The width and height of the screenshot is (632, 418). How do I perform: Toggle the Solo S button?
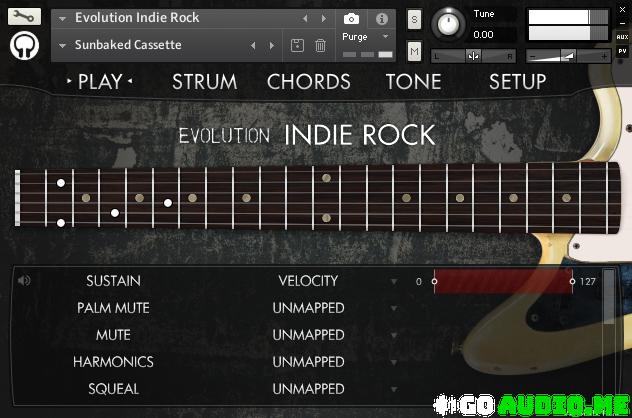(414, 20)
